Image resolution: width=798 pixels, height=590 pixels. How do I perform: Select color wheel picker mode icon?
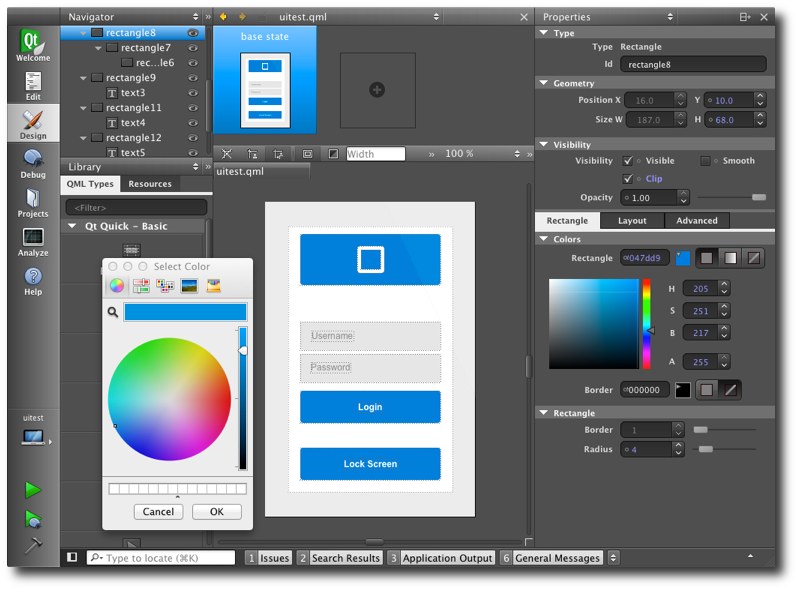(x=117, y=286)
